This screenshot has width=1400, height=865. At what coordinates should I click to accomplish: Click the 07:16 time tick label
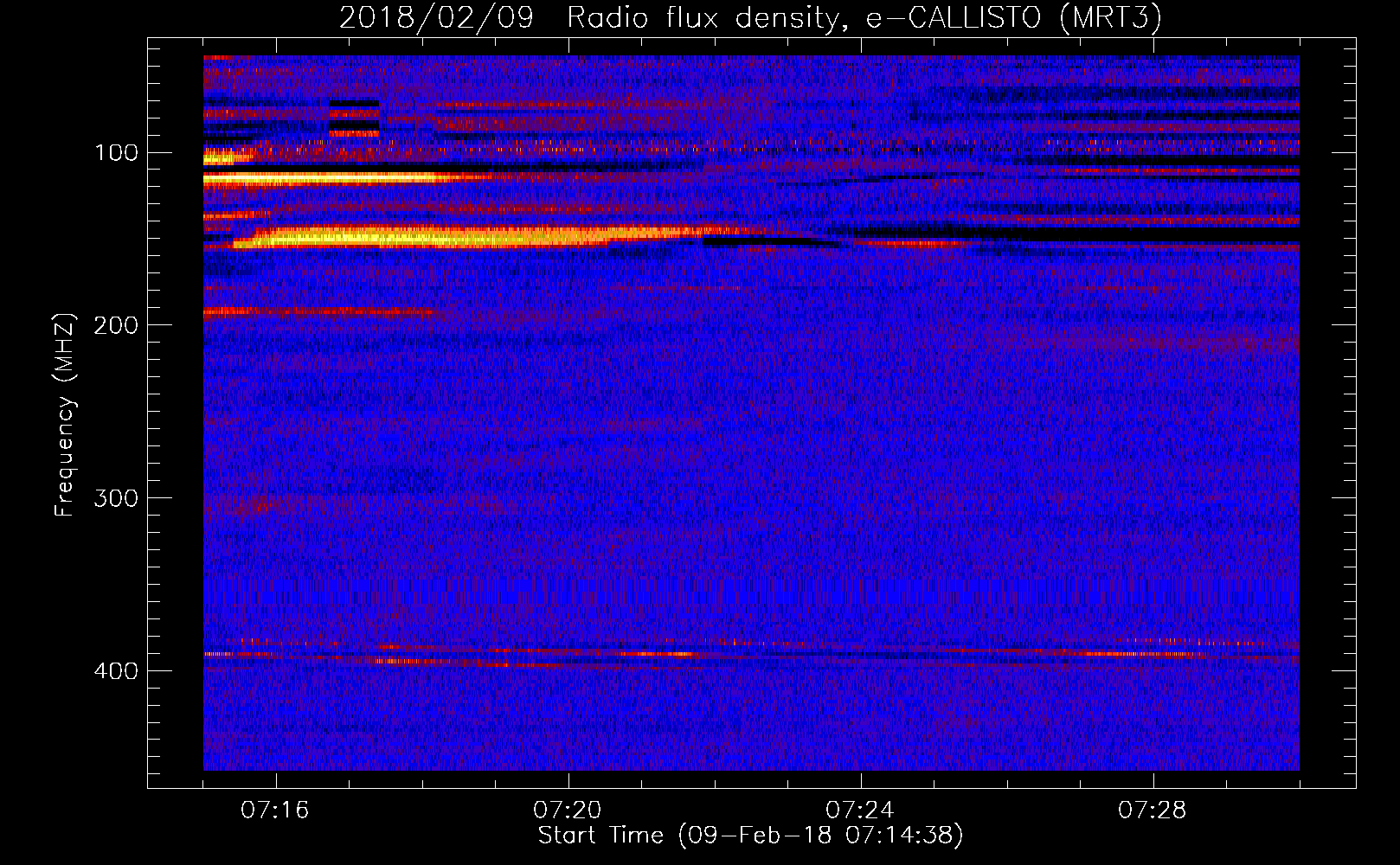coord(275,811)
